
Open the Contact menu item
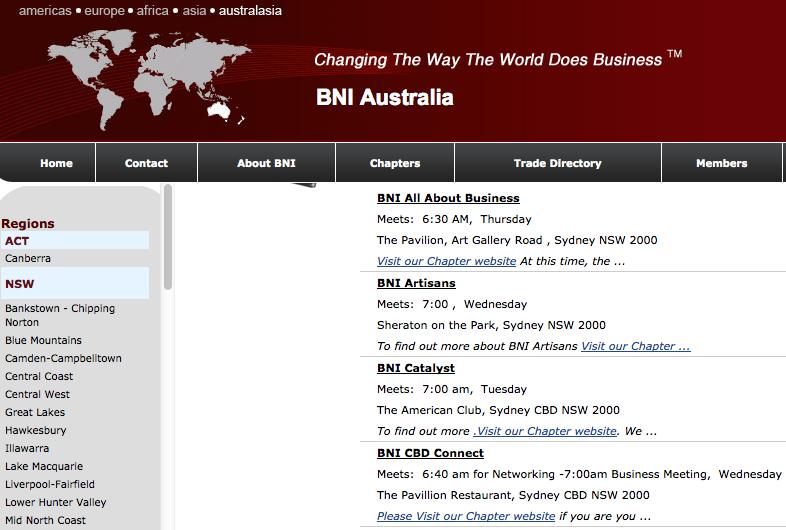146,163
